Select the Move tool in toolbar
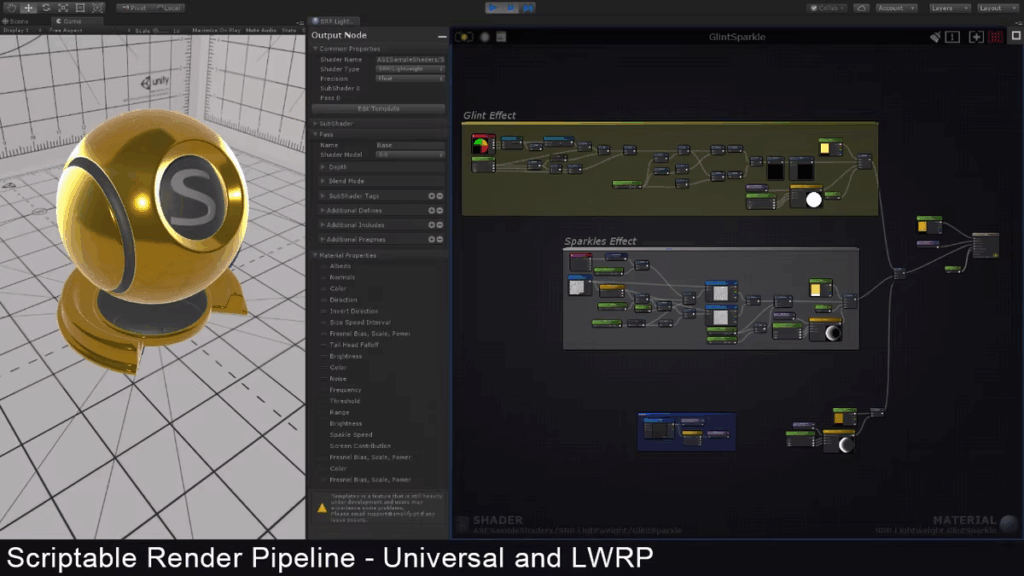This screenshot has height=576, width=1024. point(28,8)
